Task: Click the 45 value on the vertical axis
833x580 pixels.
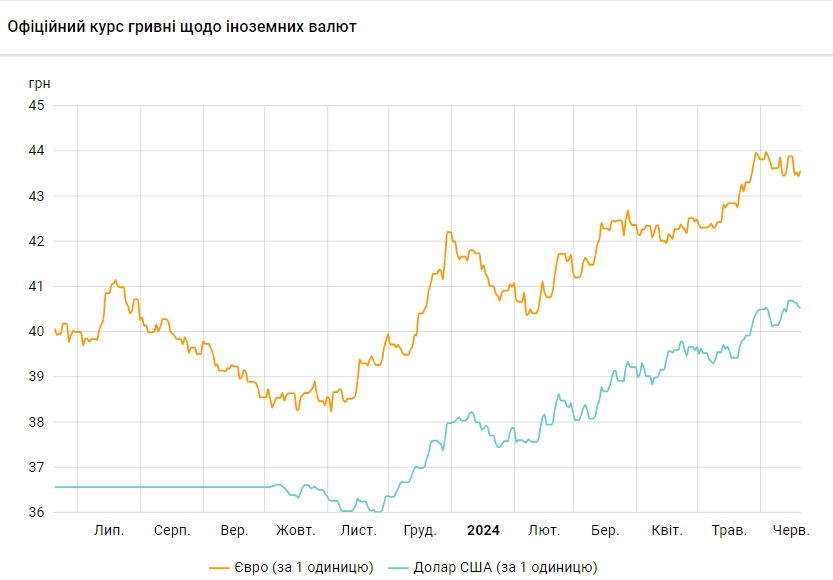Action: pyautogui.click(x=36, y=105)
